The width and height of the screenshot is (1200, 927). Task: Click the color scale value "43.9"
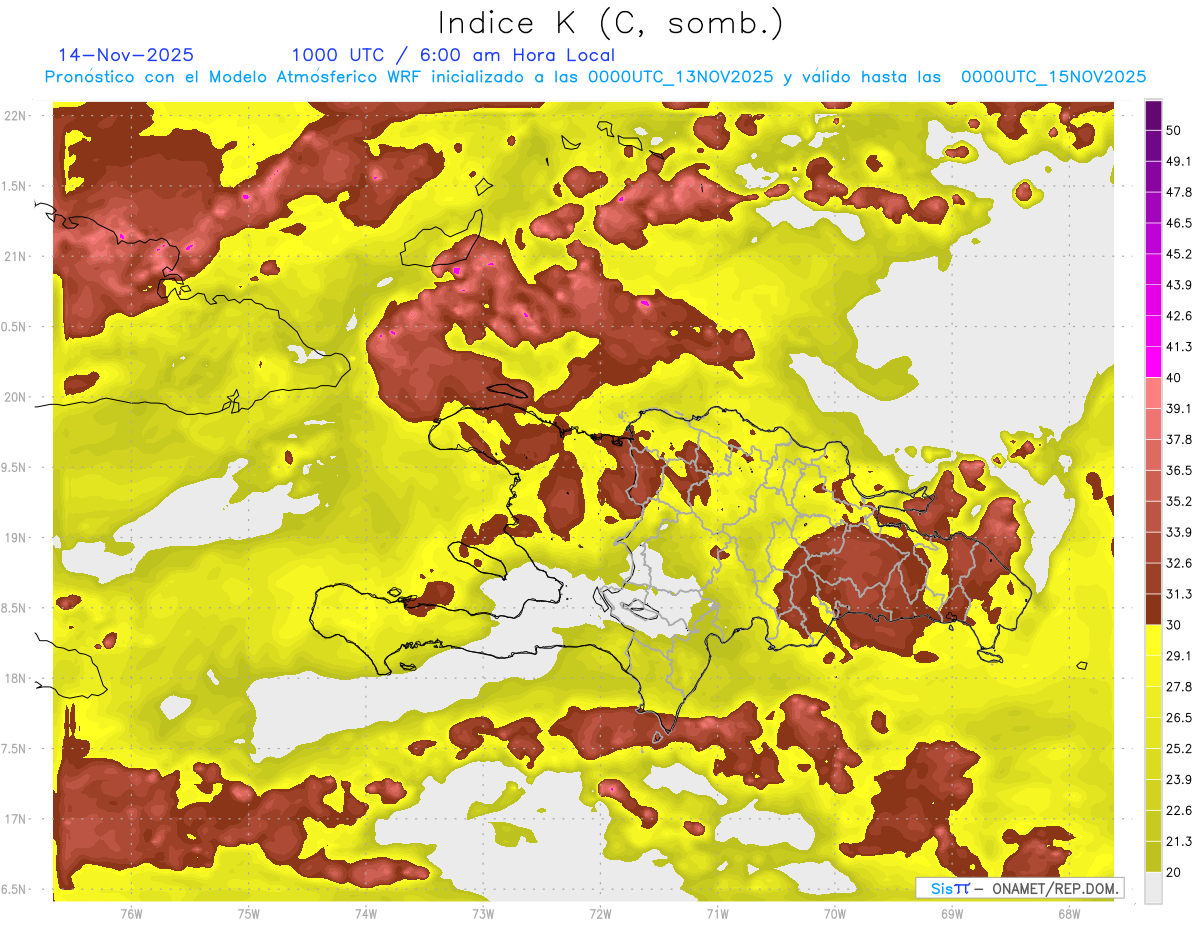click(1178, 285)
